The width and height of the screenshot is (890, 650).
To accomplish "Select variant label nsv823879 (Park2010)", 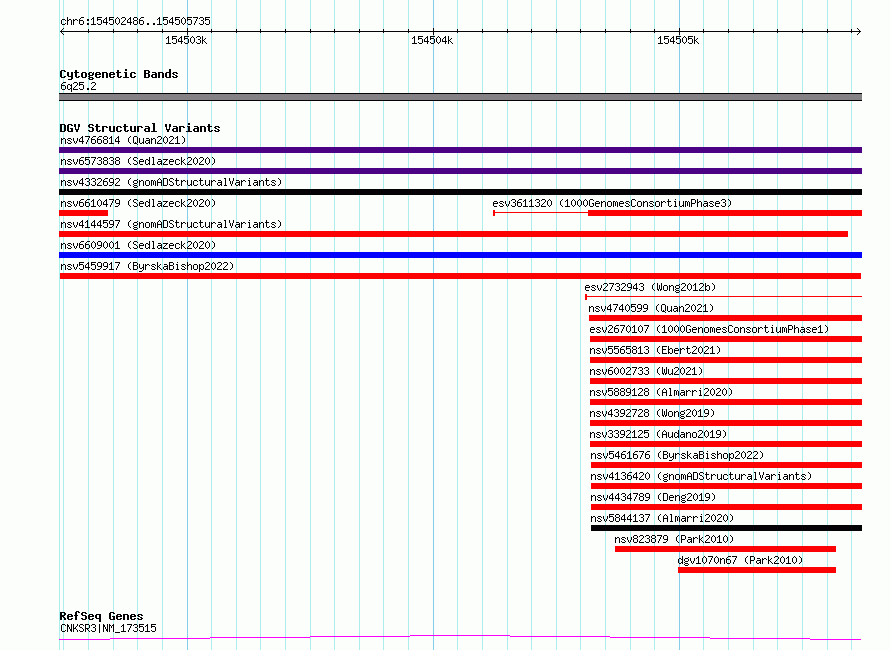I will 674,539.
